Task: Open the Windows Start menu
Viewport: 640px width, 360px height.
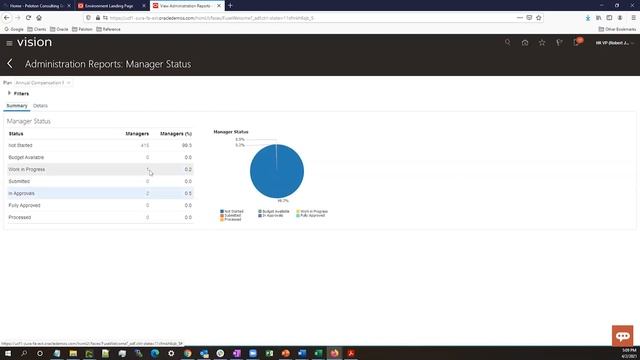Action: (8, 353)
